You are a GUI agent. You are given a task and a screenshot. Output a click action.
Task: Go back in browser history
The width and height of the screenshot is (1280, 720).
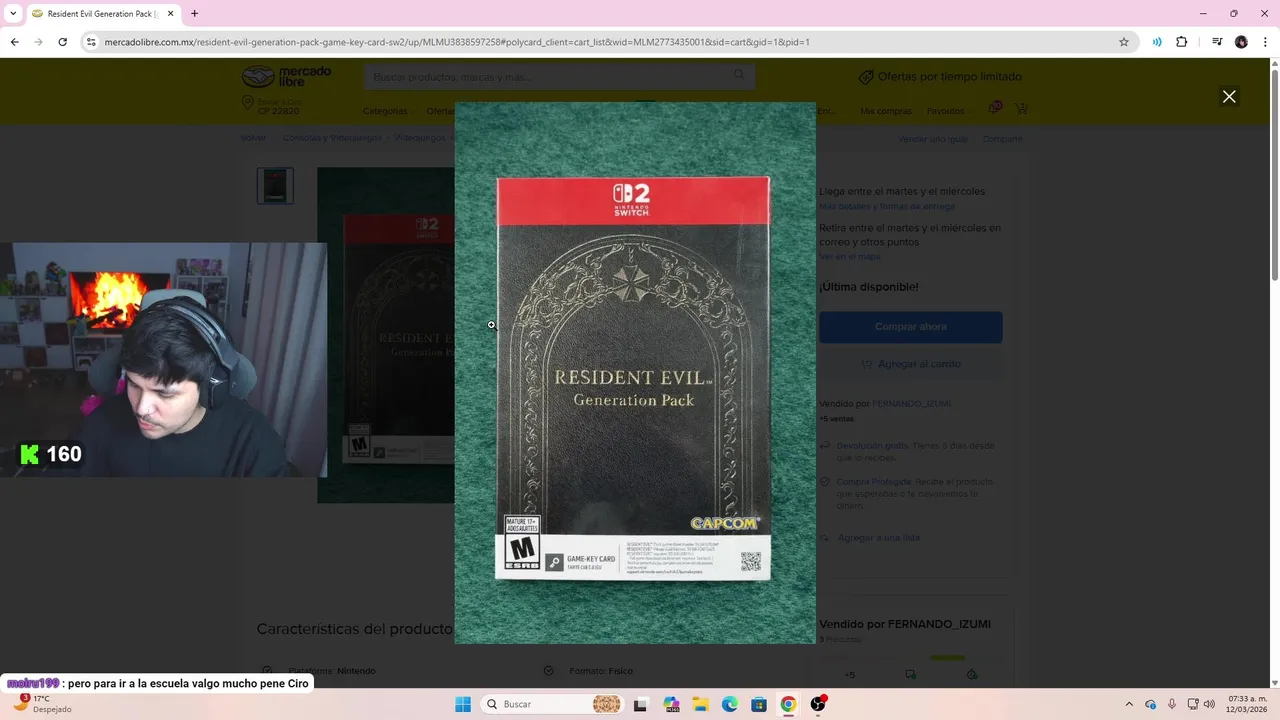(x=14, y=42)
